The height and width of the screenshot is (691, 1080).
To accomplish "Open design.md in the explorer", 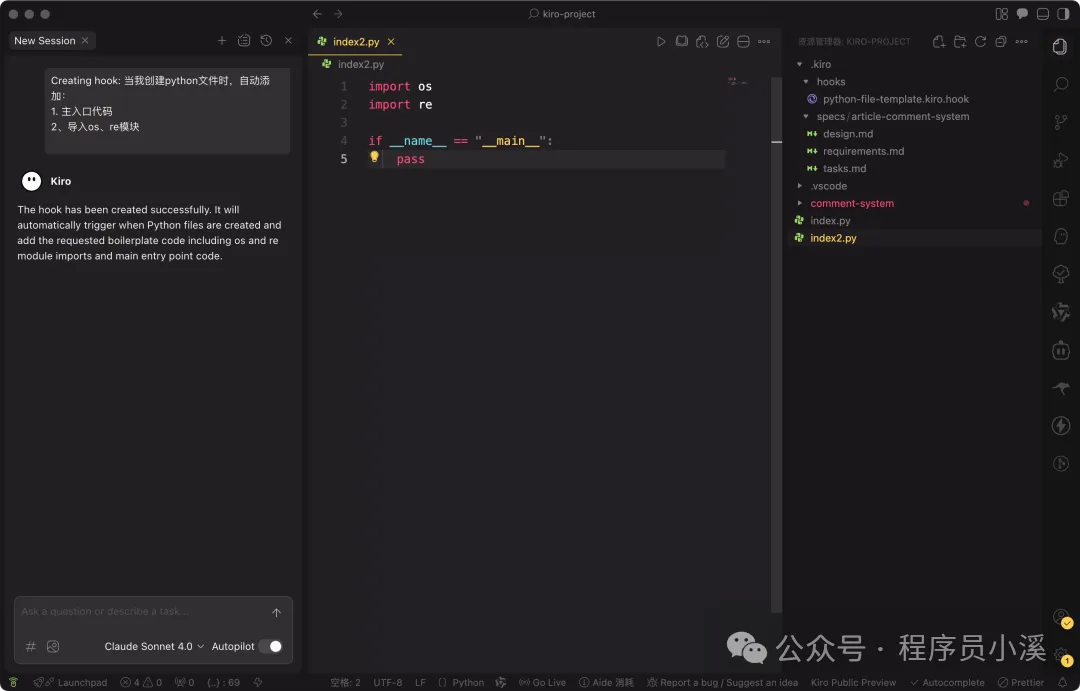I will [848, 134].
